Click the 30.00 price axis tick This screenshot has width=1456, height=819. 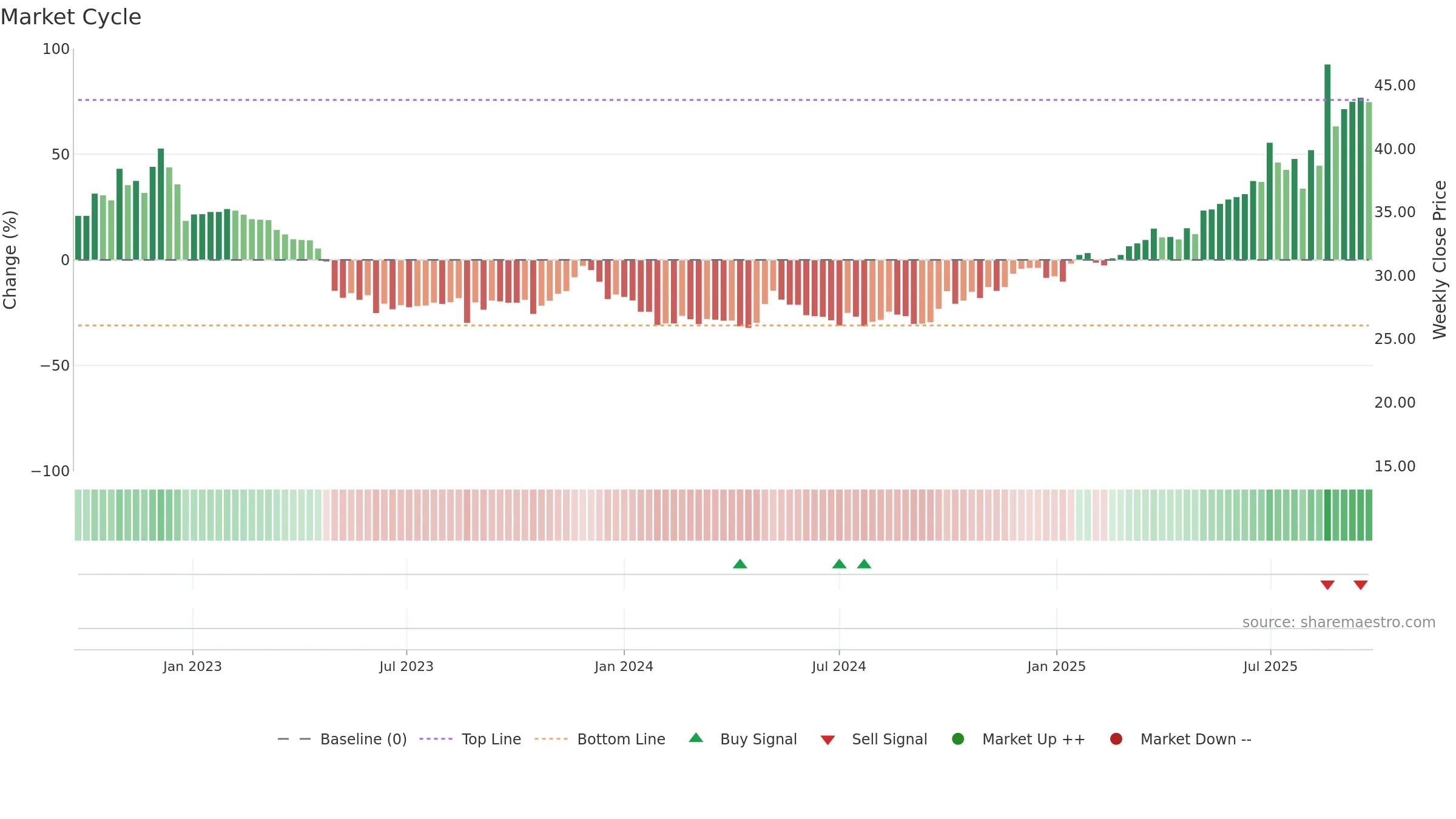pos(1395,275)
